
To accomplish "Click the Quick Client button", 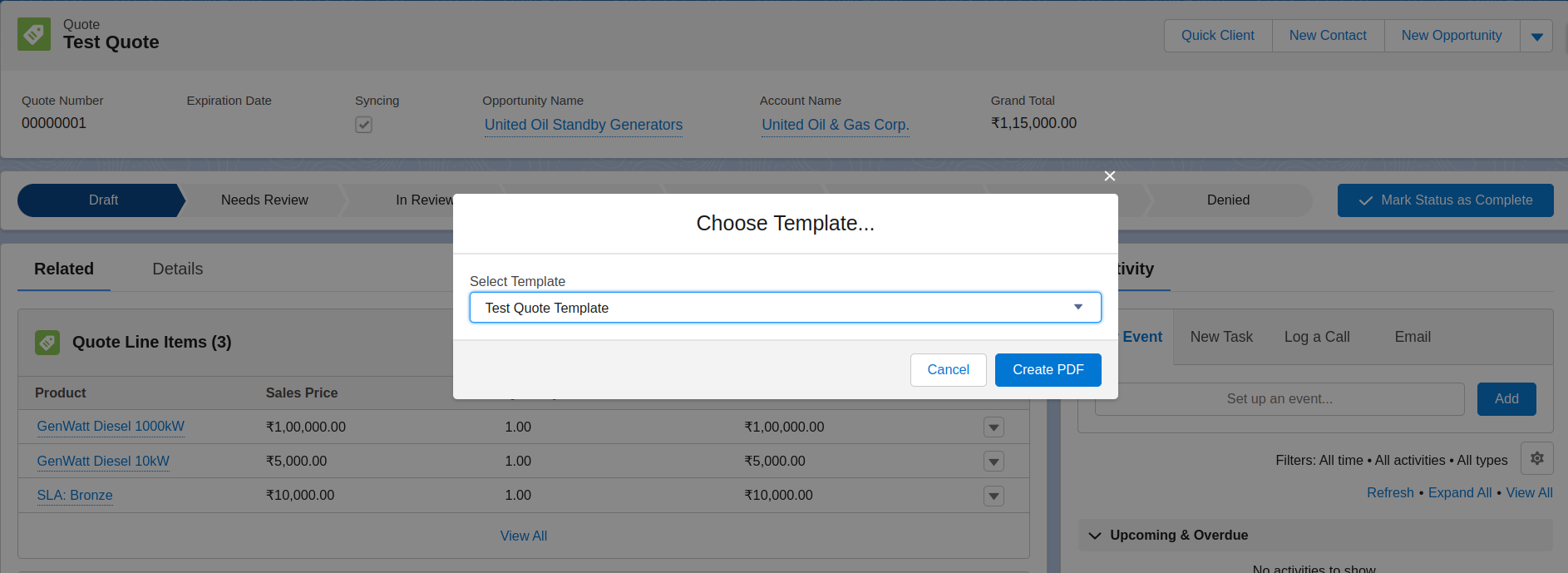I will click(x=1218, y=36).
